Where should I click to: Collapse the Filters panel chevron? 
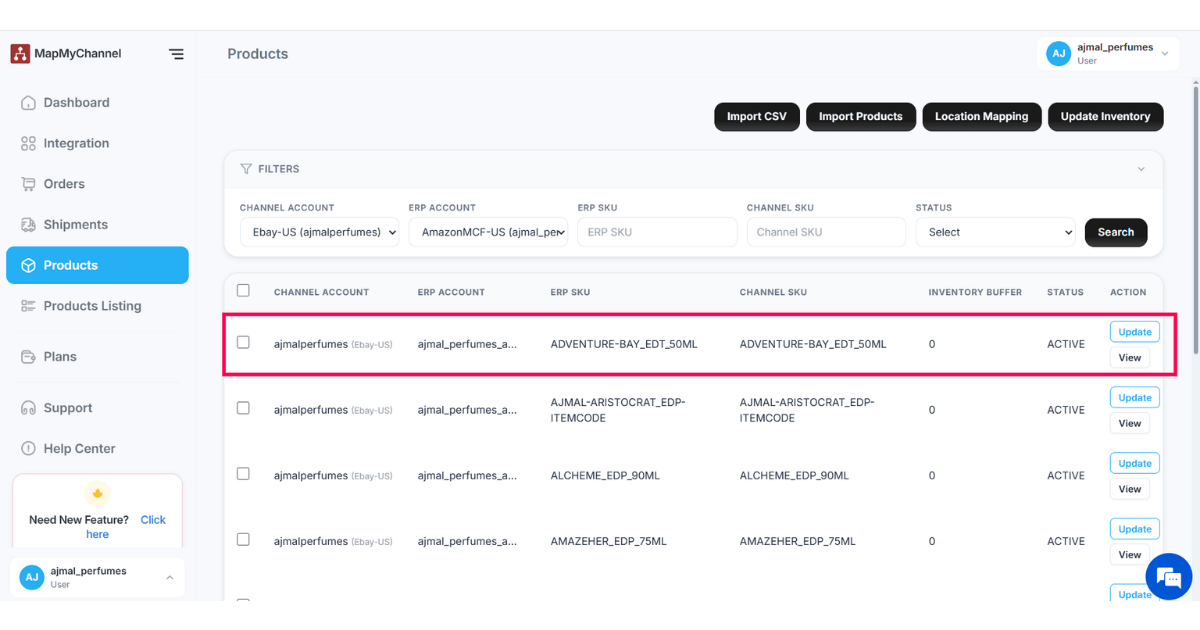[x=1141, y=169]
